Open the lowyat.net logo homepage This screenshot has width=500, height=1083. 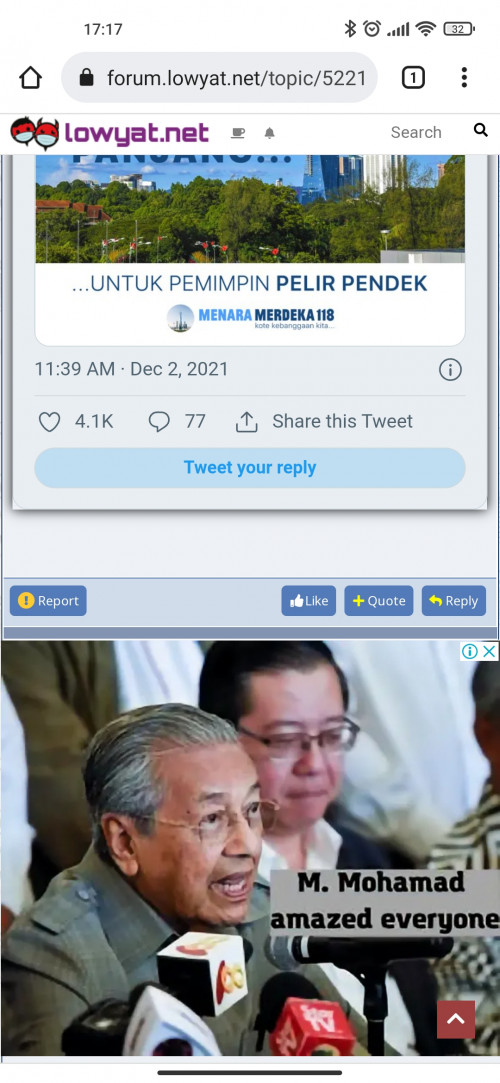tap(110, 133)
